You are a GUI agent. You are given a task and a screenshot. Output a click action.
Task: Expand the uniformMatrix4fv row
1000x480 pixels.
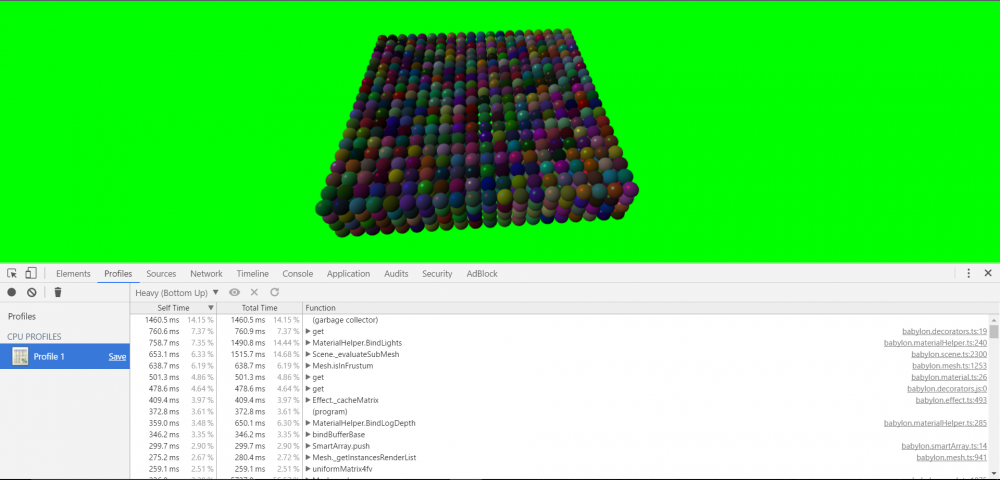pos(308,469)
